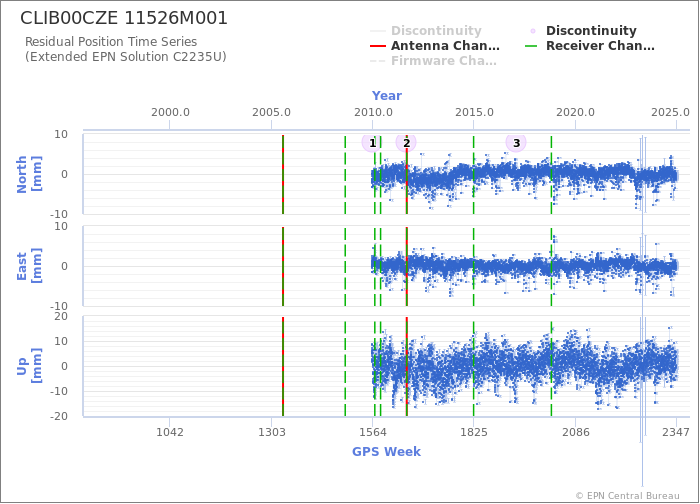This screenshot has height=504, width=700.
Task: Click the GPS week 2086 tick label
Action: click(x=575, y=432)
